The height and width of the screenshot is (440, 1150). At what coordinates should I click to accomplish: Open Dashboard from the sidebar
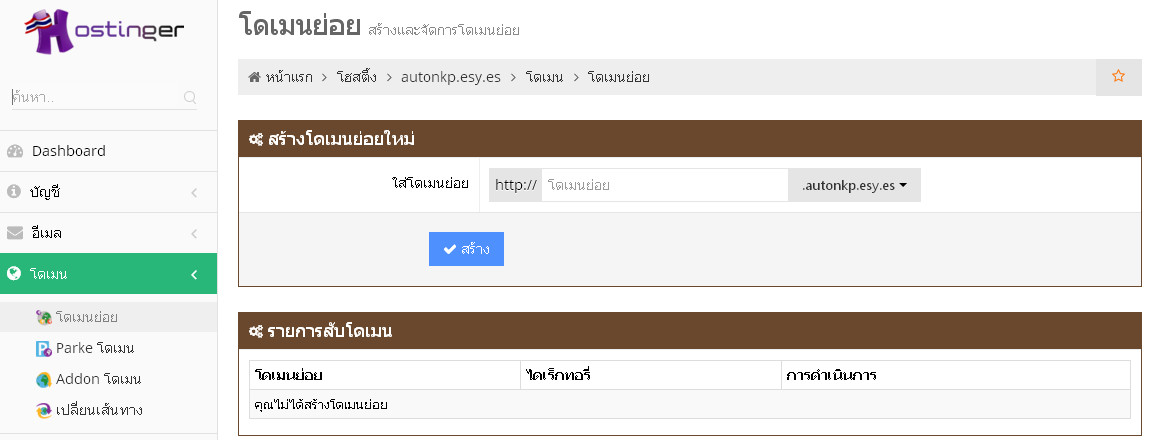(68, 151)
